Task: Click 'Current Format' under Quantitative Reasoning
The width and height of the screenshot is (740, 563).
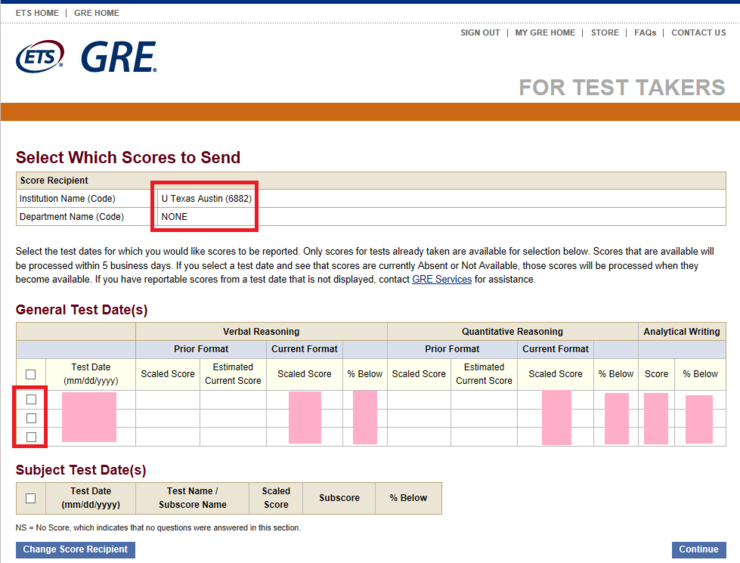Action: 555,349
